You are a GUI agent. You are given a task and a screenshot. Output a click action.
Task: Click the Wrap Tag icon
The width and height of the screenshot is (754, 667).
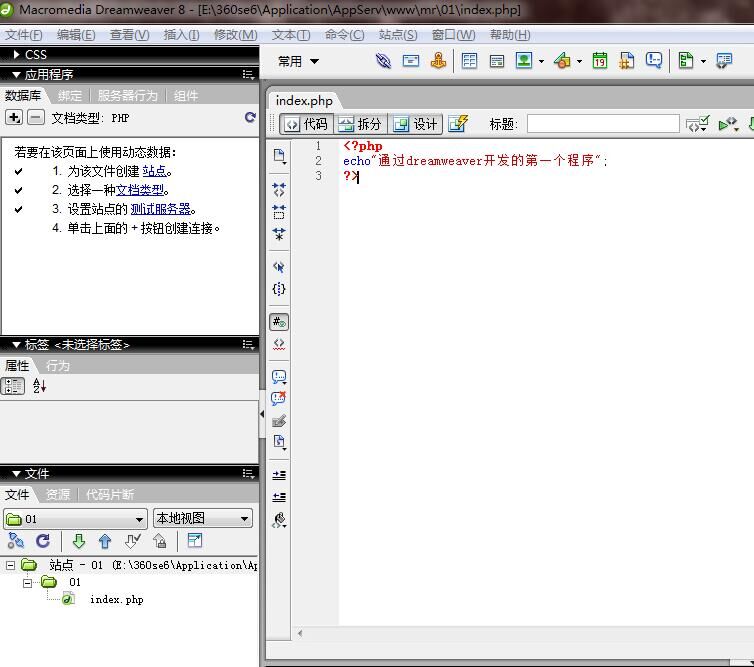pos(279,421)
